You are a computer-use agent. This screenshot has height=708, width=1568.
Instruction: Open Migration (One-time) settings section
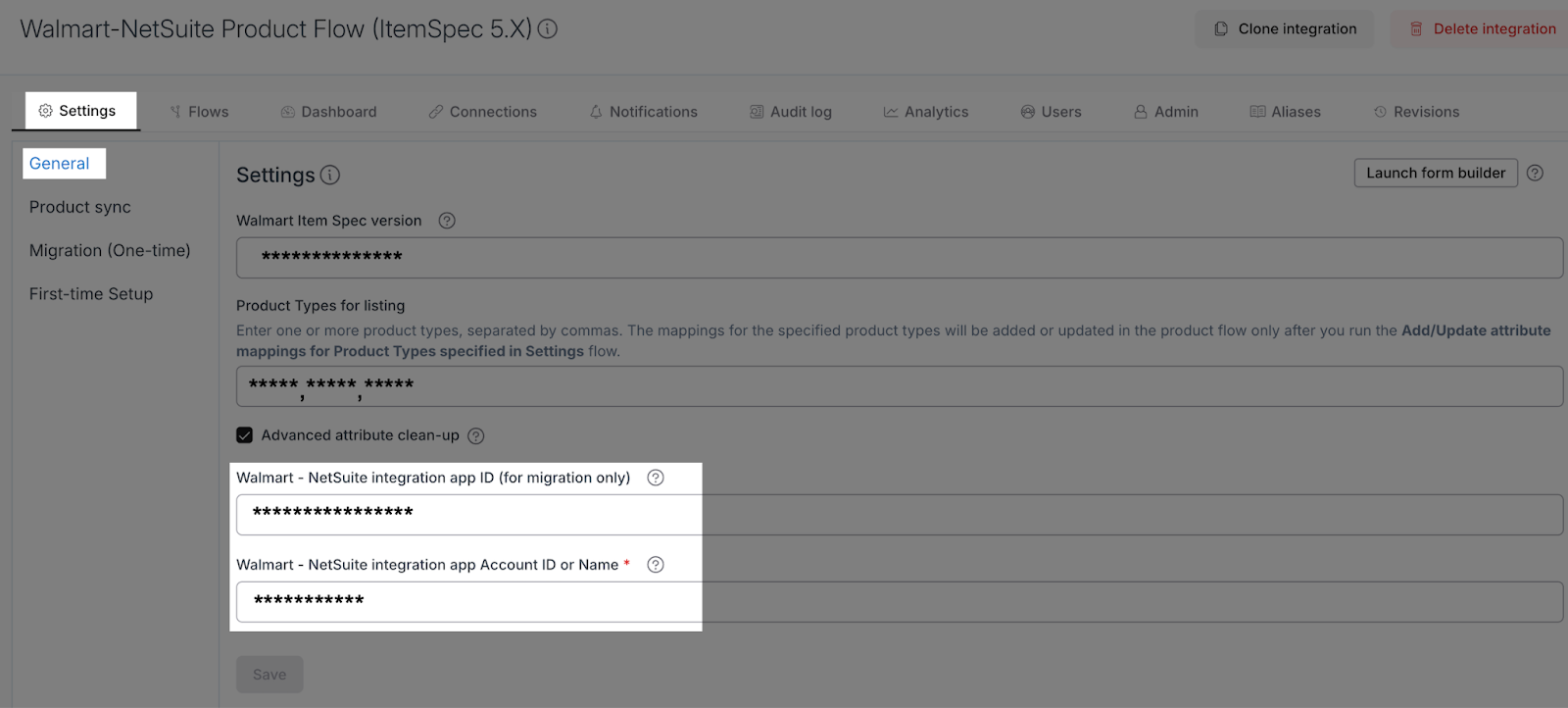coord(110,250)
